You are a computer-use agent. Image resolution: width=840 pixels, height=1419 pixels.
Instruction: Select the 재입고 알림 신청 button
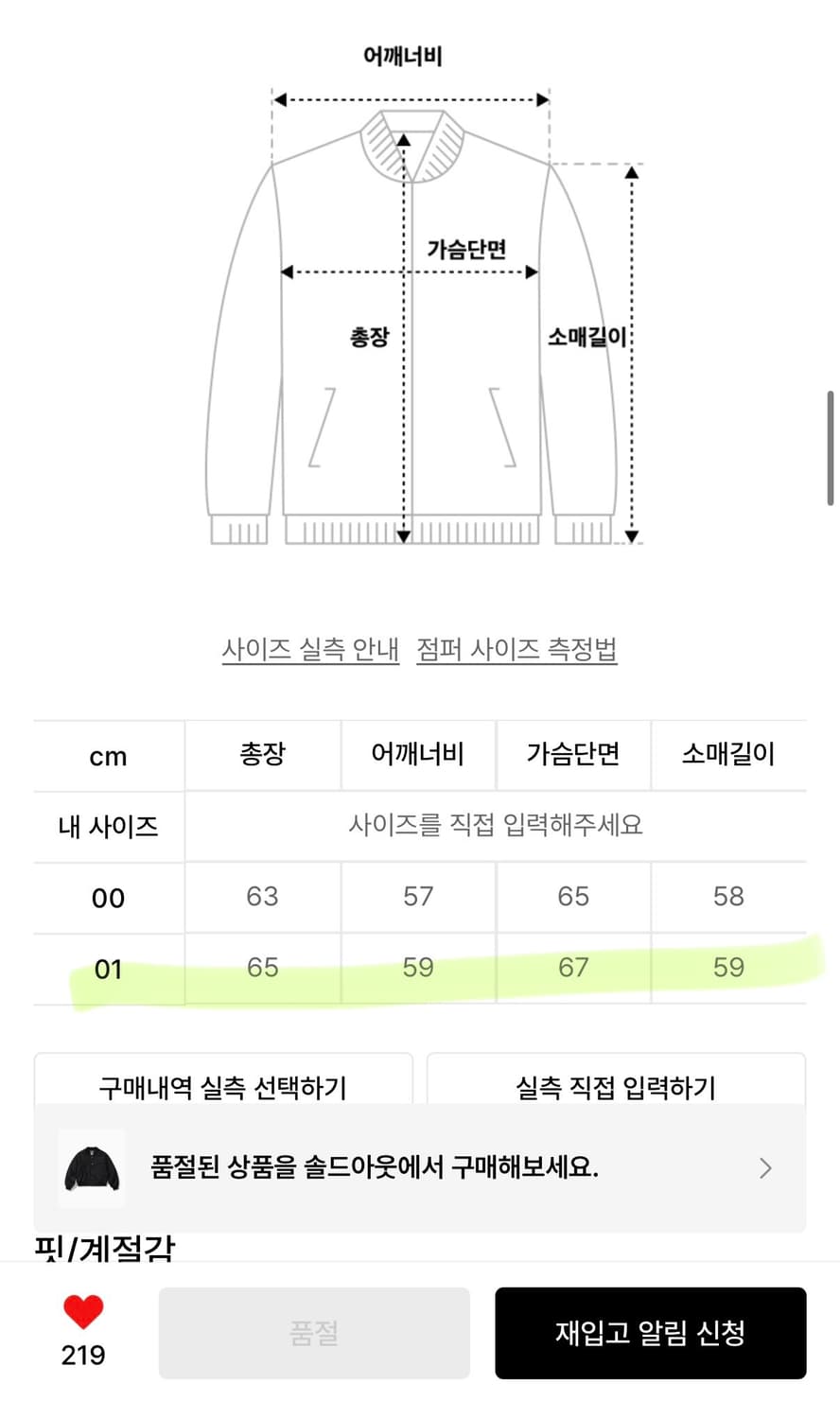(x=651, y=1333)
